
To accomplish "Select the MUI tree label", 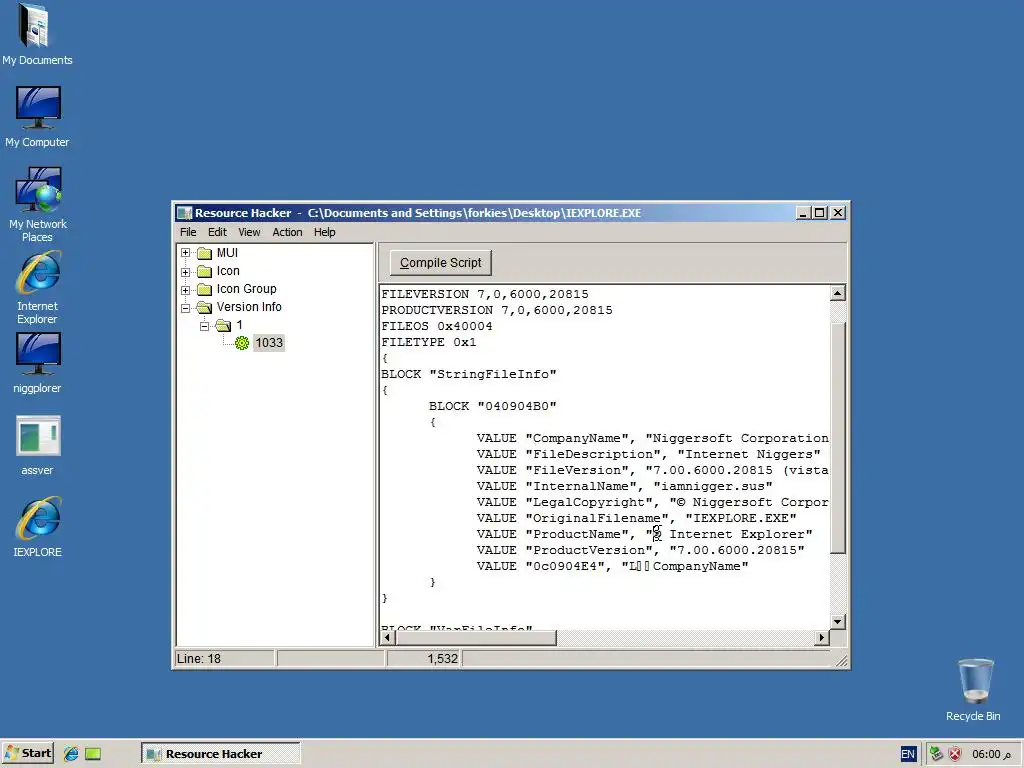I will (x=227, y=253).
